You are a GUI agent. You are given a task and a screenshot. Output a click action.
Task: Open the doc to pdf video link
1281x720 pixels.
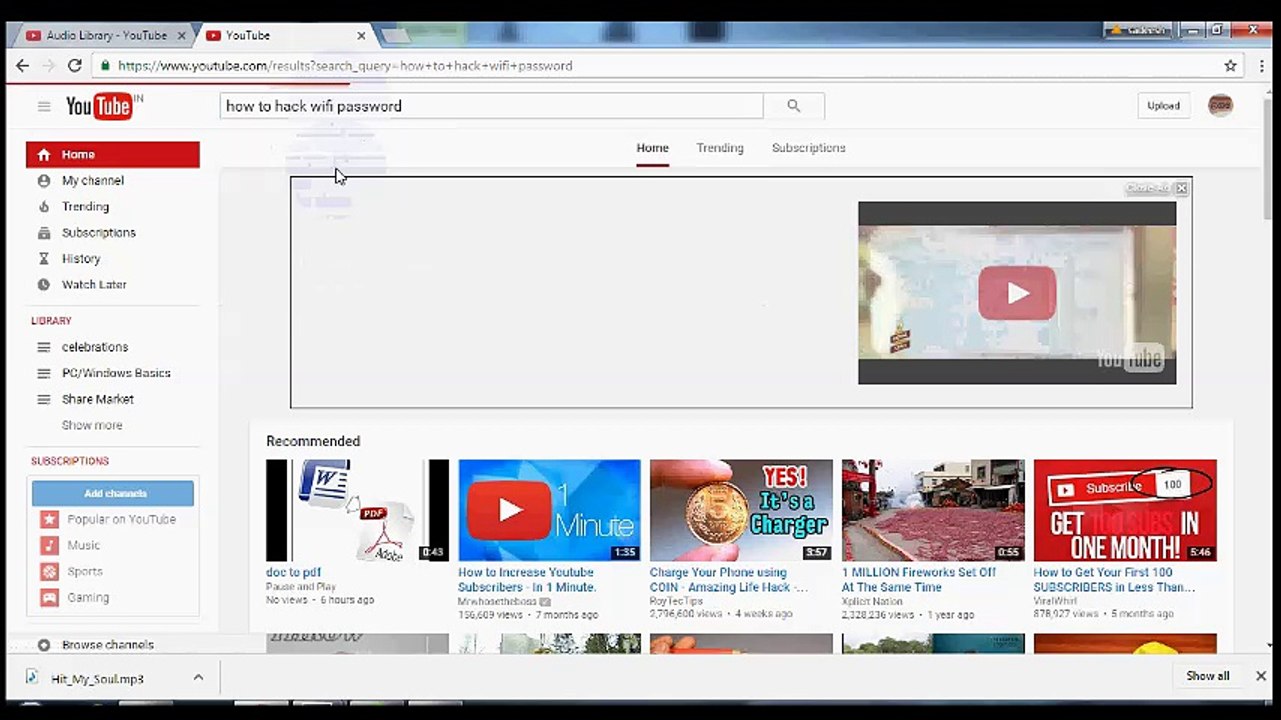tap(293, 573)
